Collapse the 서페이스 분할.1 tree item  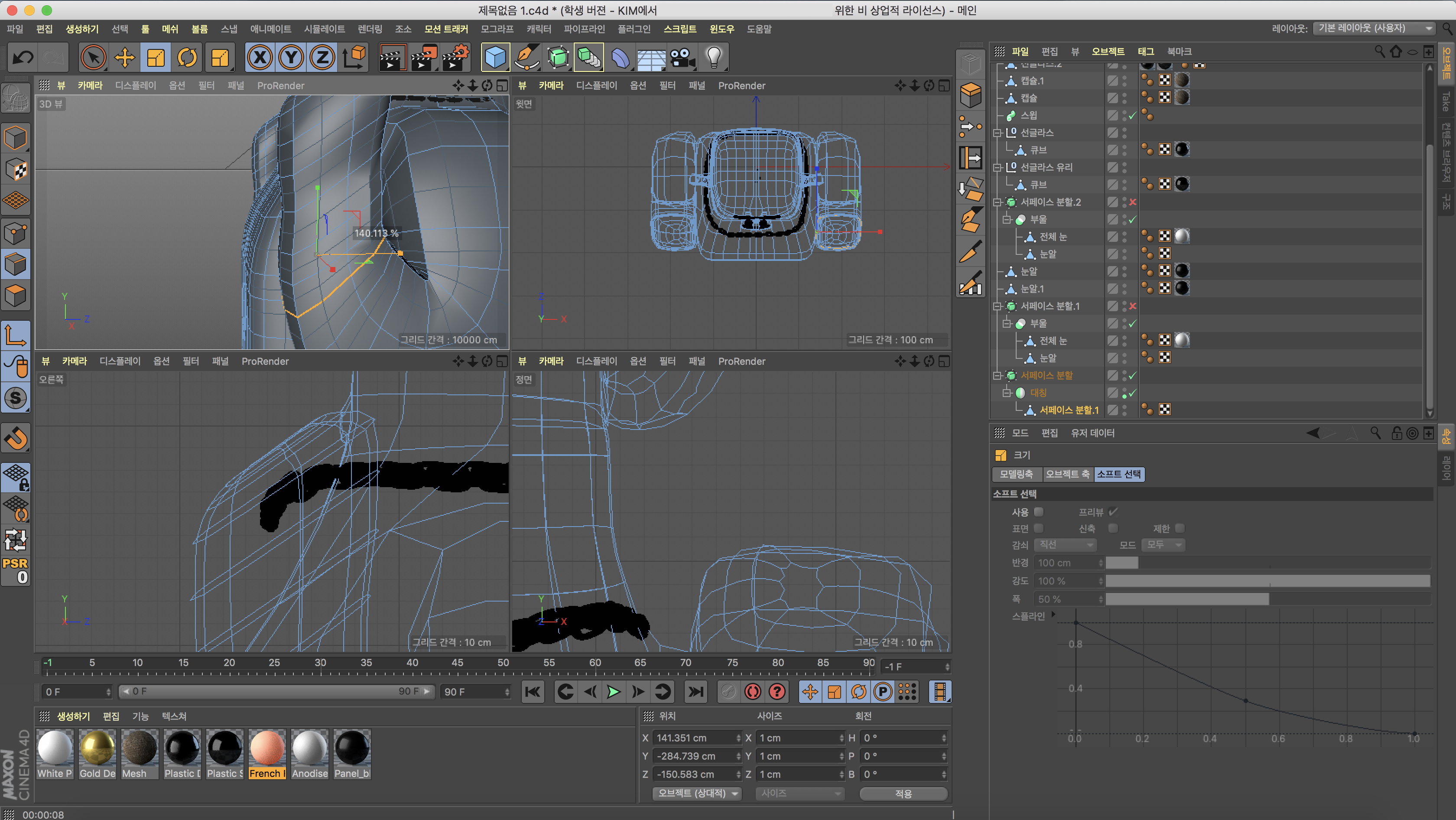(998, 306)
